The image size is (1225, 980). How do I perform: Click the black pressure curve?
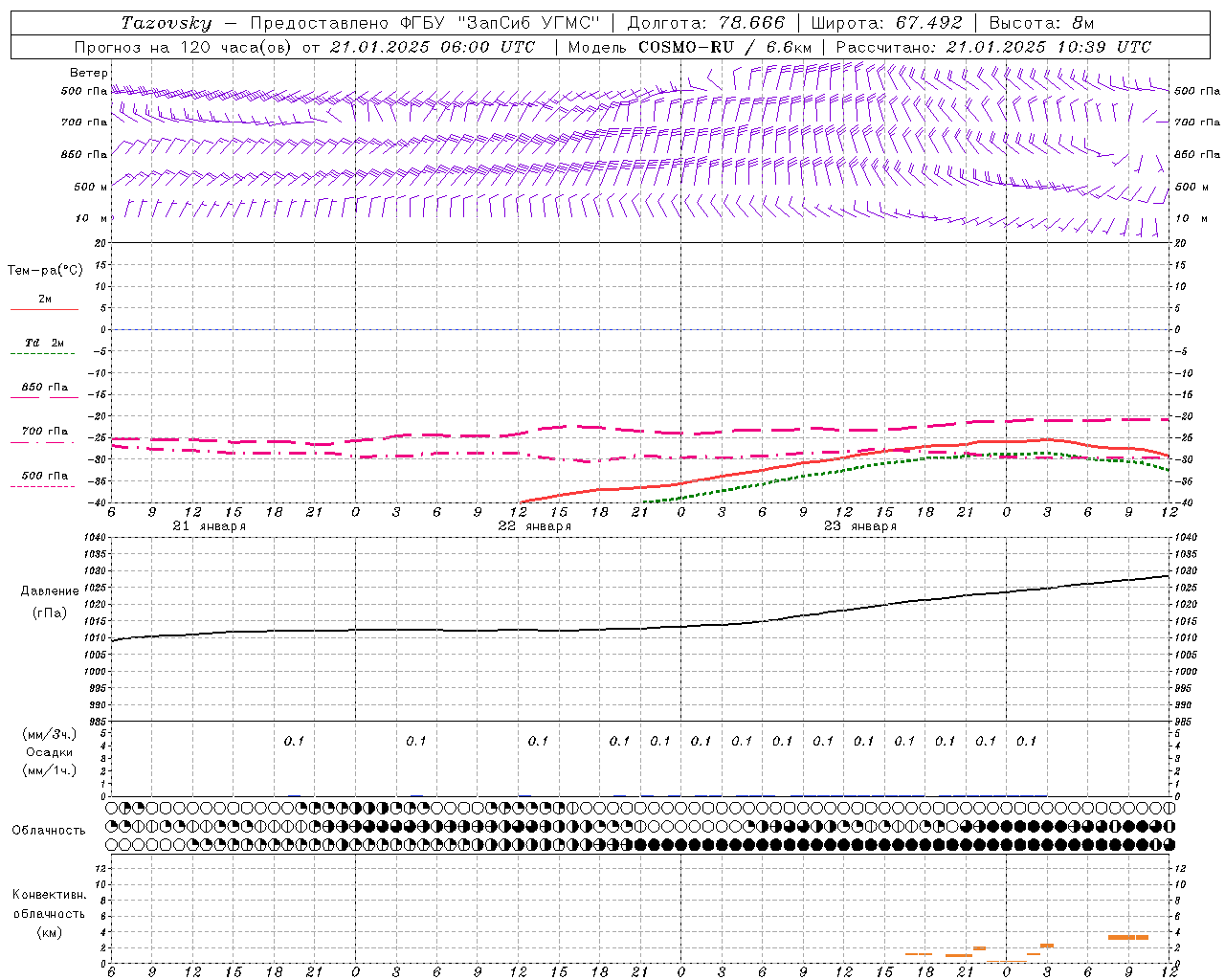(x=641, y=628)
